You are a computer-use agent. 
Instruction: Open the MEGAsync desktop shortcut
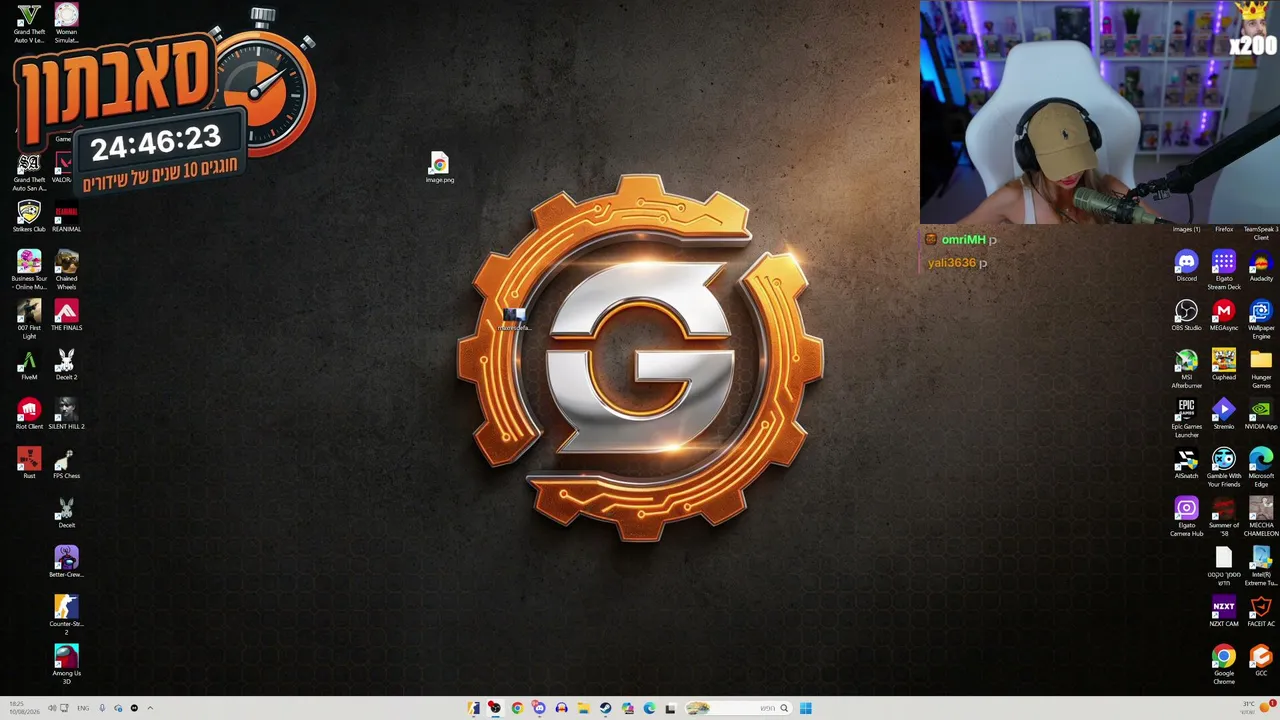point(1224,315)
